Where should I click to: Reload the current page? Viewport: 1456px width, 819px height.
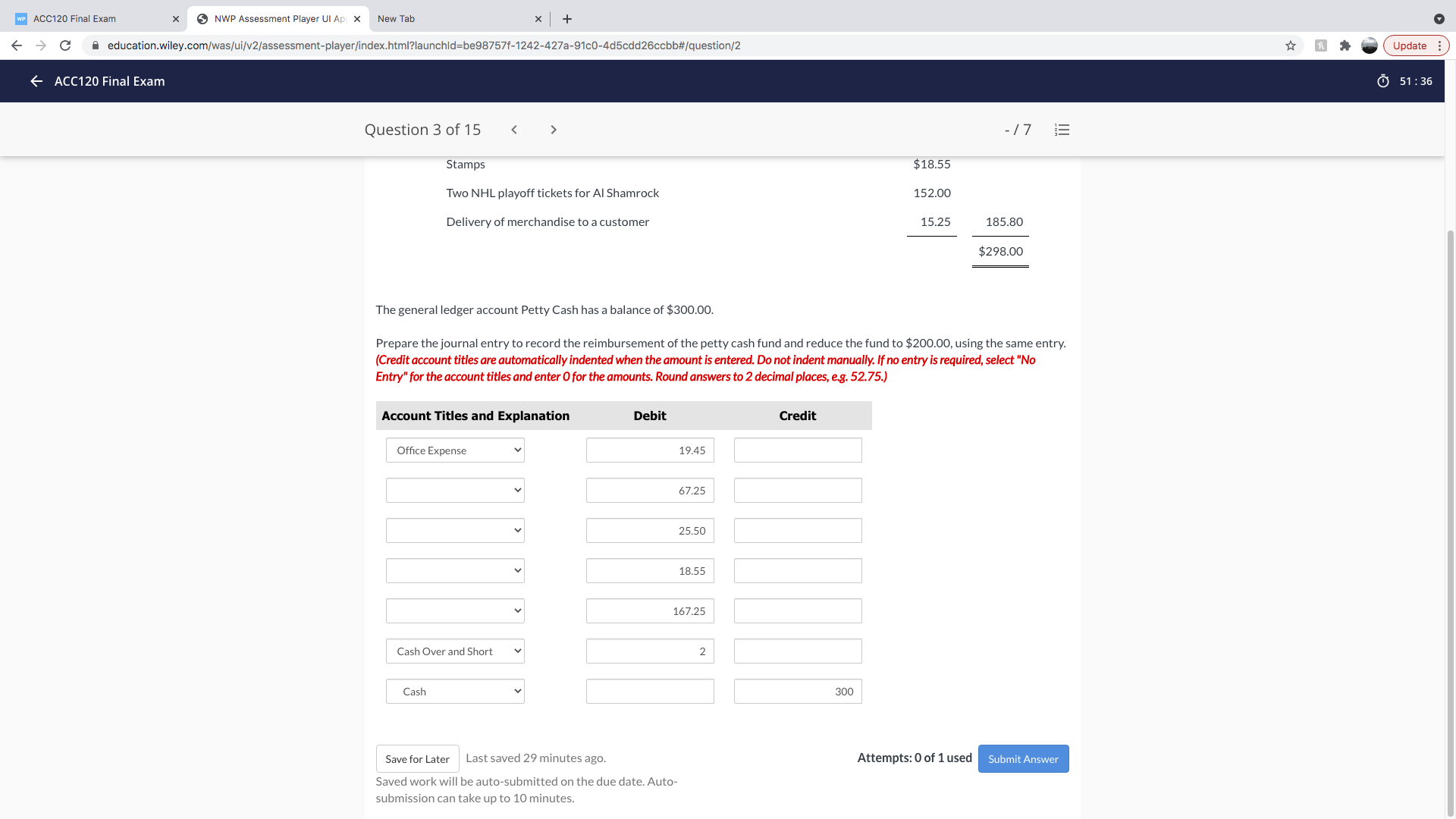pos(65,45)
